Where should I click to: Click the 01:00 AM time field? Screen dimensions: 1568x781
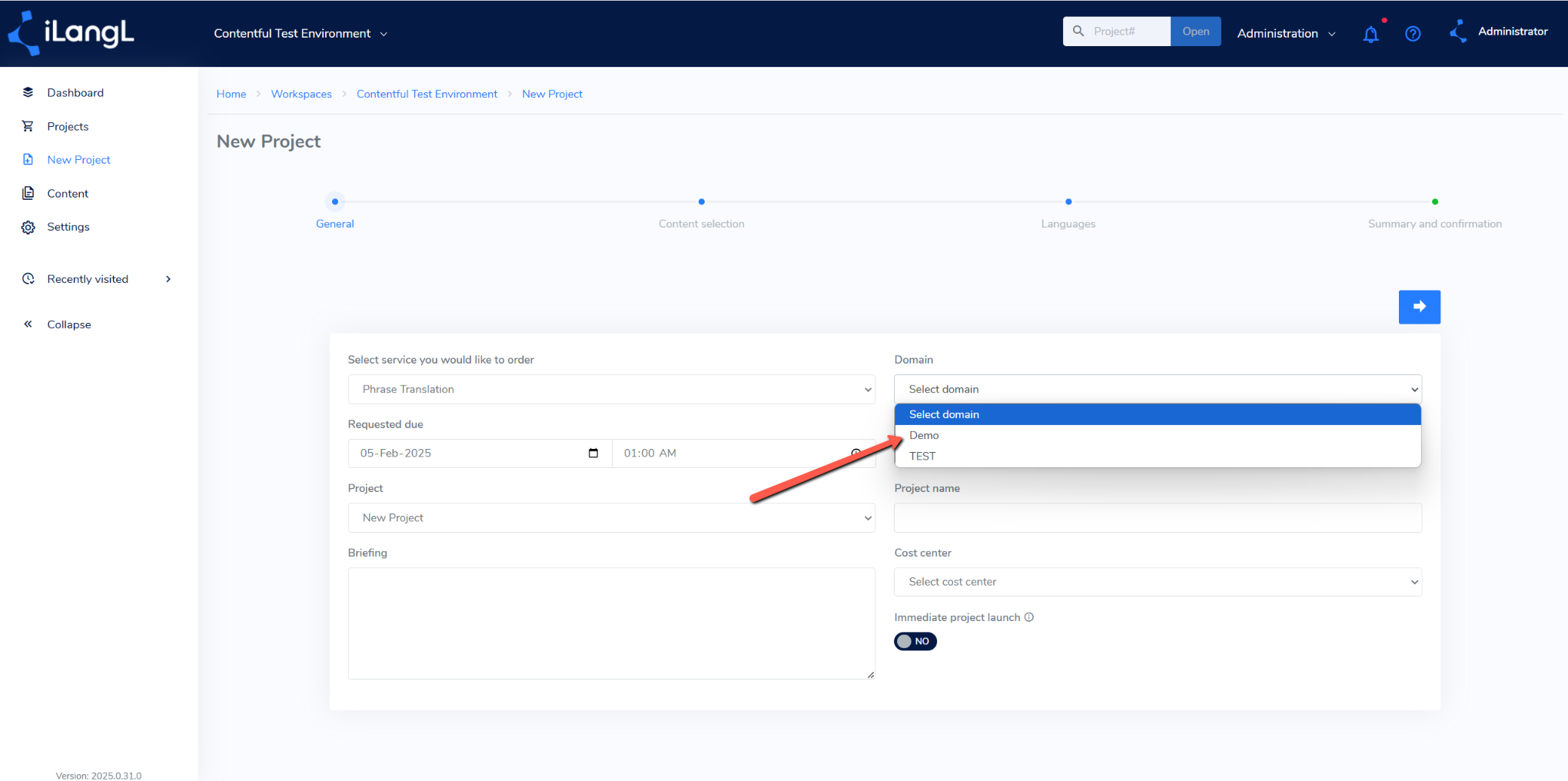[743, 454]
